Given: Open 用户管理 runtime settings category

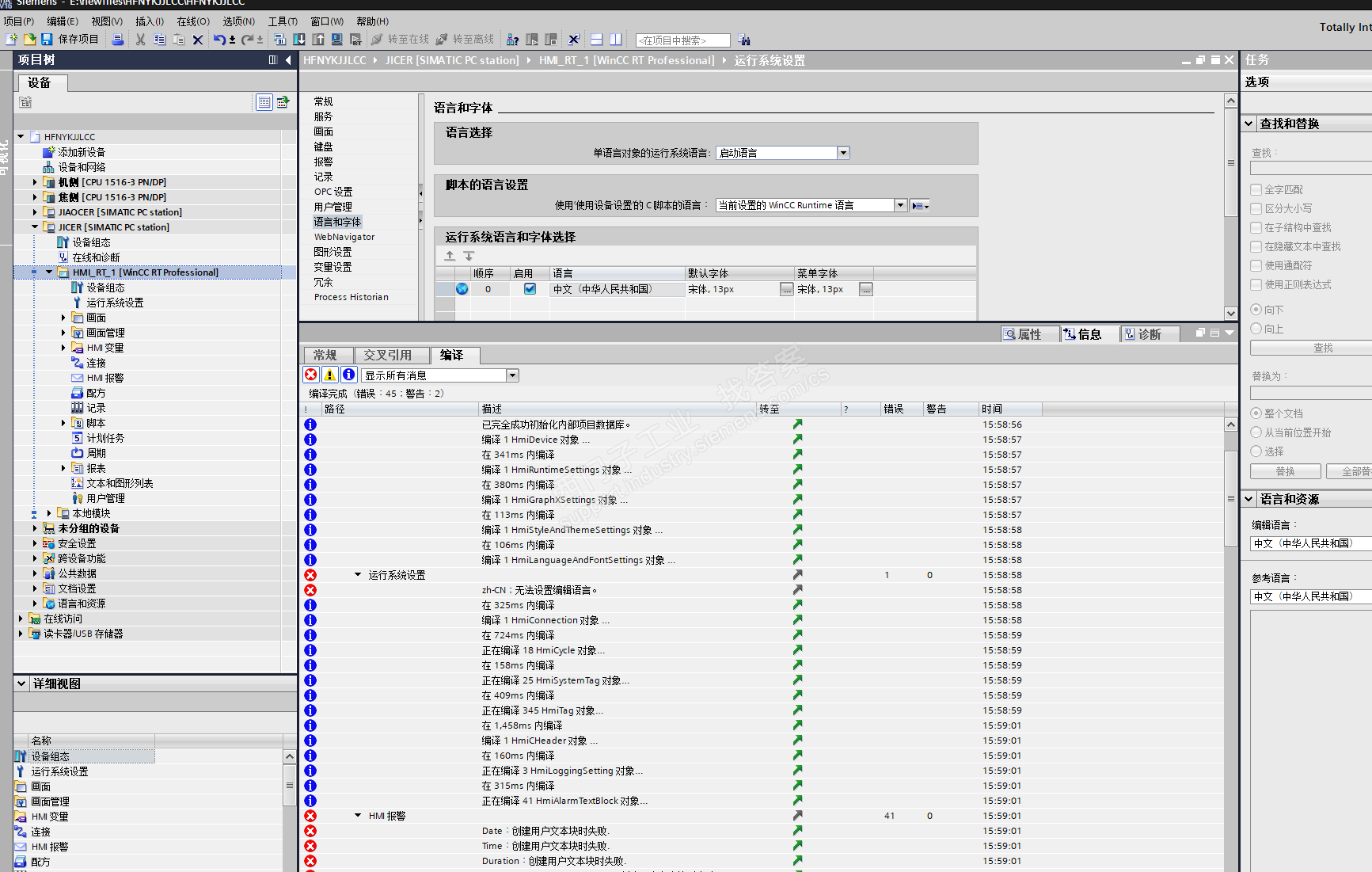Looking at the screenshot, I should [333, 207].
